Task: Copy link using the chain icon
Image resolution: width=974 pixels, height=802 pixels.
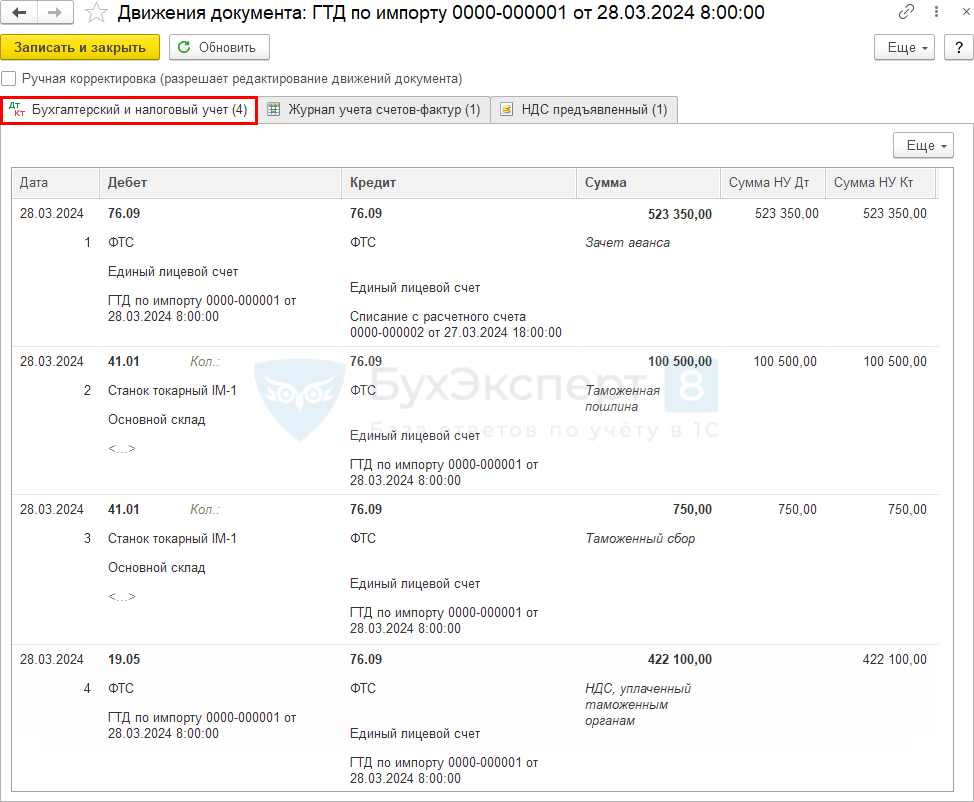Action: [x=906, y=13]
